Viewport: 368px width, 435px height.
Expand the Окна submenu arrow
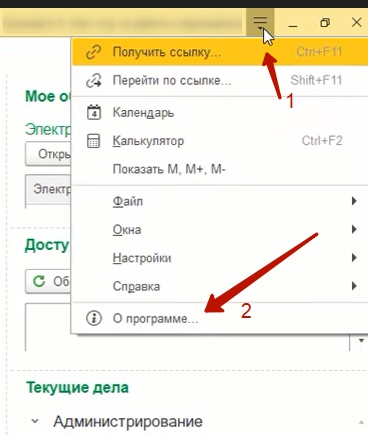click(x=354, y=229)
